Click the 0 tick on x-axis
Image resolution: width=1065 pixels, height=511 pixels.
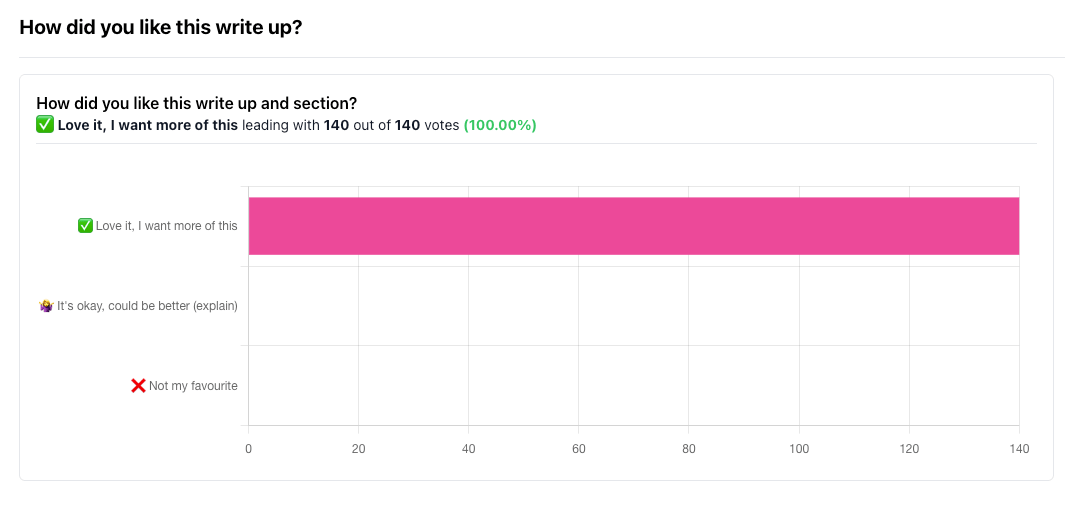pyautogui.click(x=248, y=449)
